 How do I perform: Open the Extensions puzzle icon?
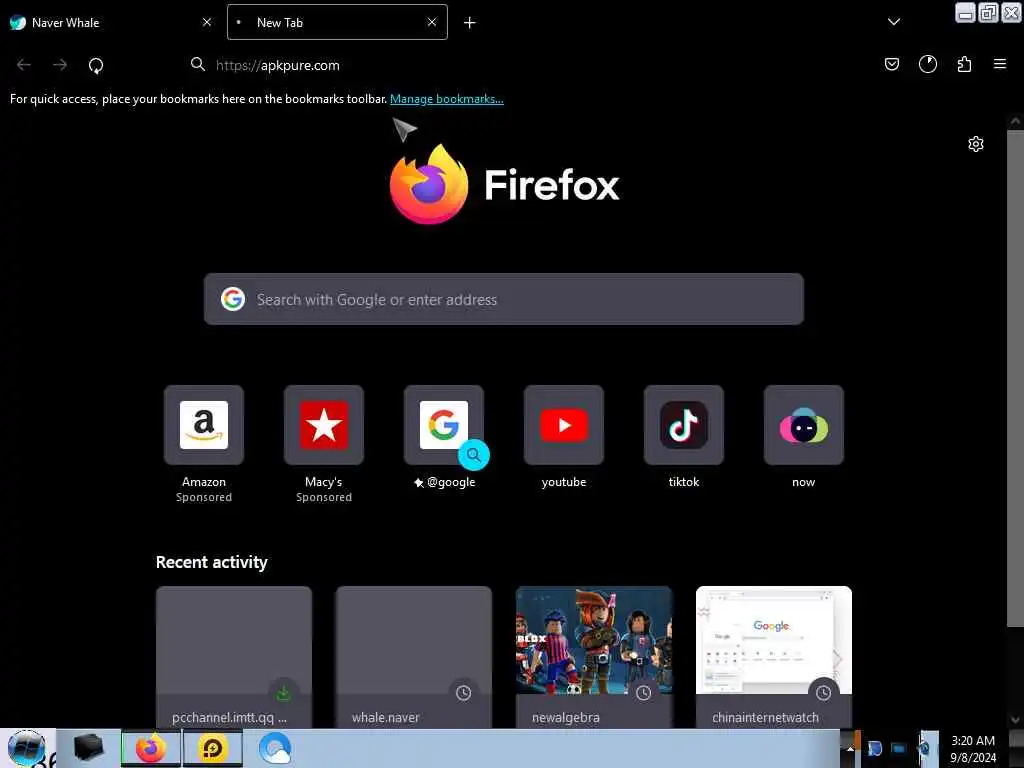[x=964, y=64]
